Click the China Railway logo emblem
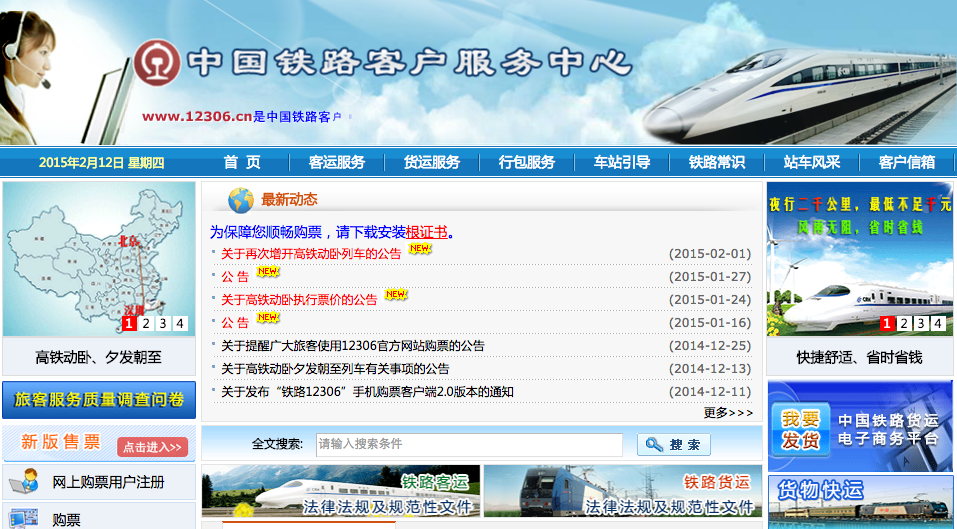The width and height of the screenshot is (957, 529). coord(157,63)
